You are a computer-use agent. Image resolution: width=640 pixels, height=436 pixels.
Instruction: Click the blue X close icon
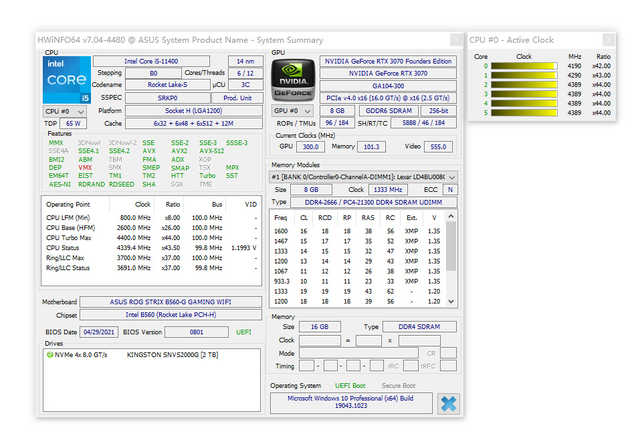[449, 402]
